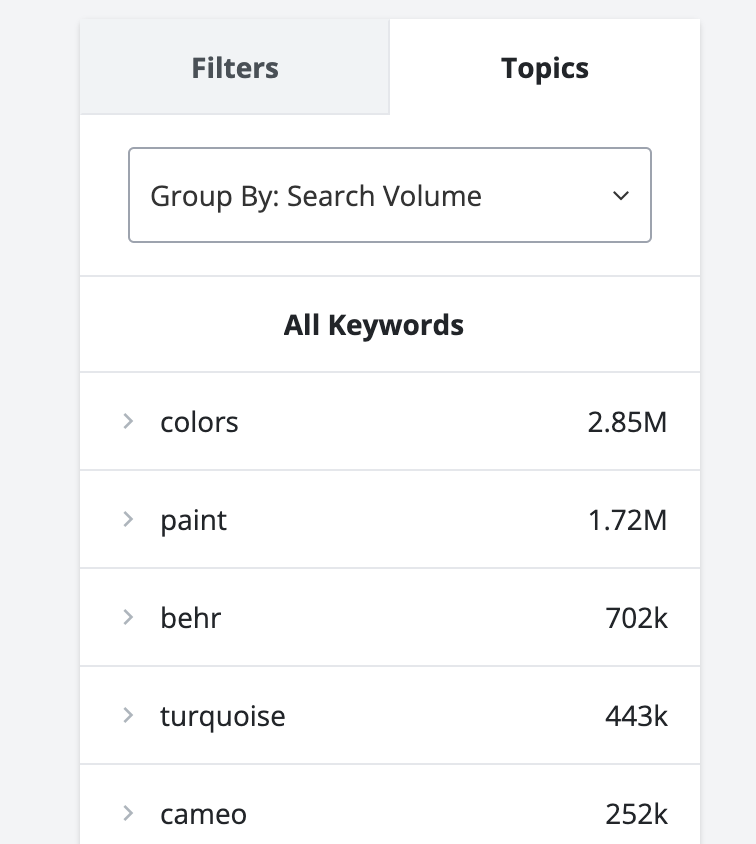Viewport: 756px width, 844px height.
Task: Expand the colors topic chevron
Action: tap(128, 422)
